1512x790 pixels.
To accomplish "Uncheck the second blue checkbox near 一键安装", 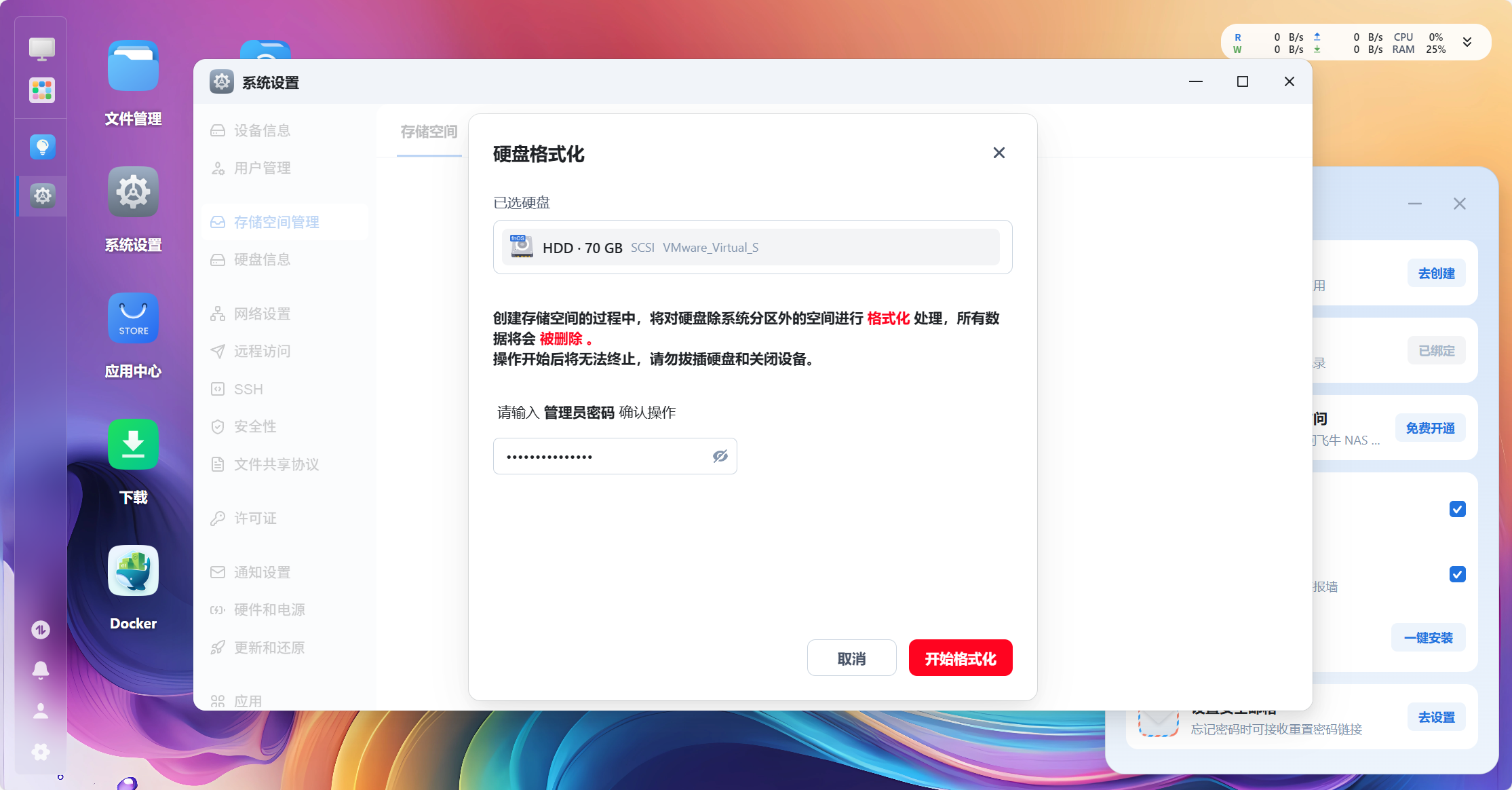I will (1457, 574).
